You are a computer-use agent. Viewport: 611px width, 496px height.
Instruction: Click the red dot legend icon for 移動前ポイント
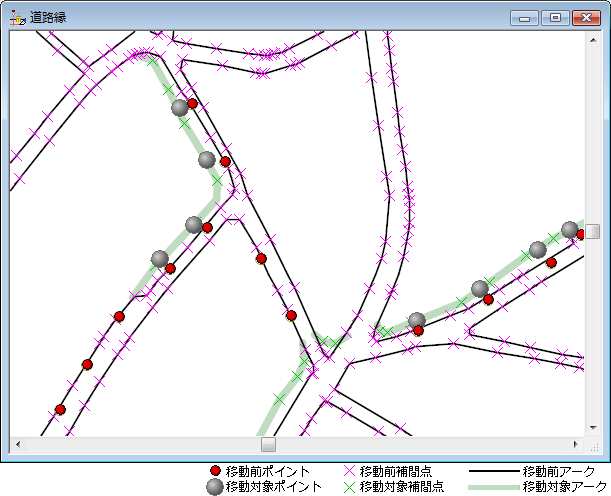click(215, 471)
